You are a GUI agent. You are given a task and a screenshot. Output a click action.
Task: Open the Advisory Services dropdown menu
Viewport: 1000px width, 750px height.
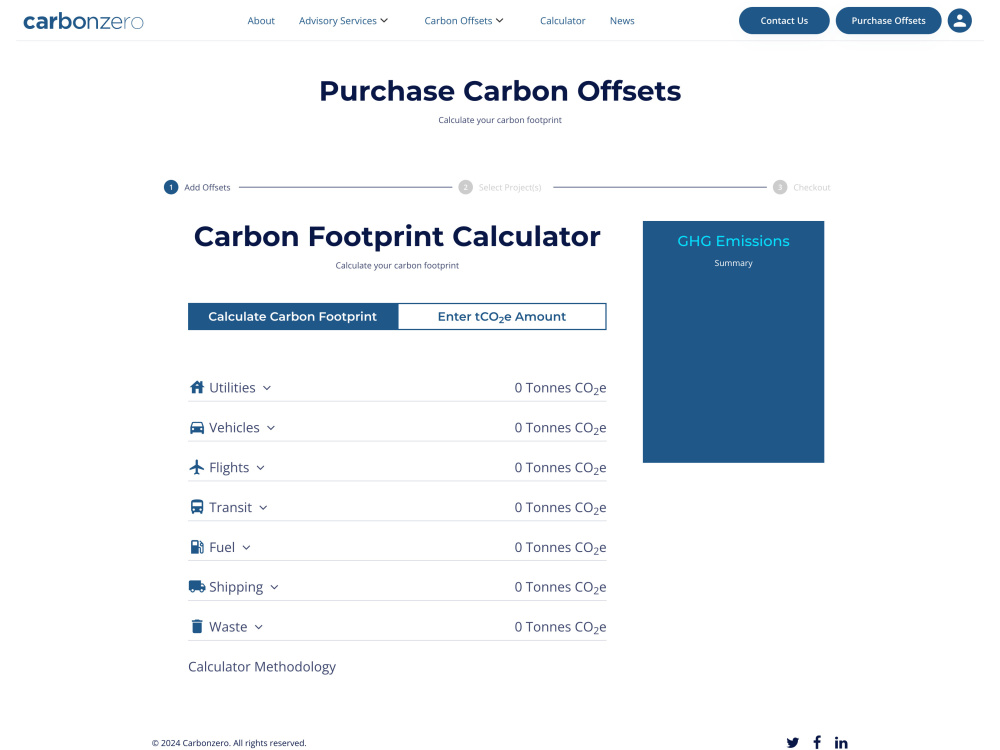pos(343,20)
